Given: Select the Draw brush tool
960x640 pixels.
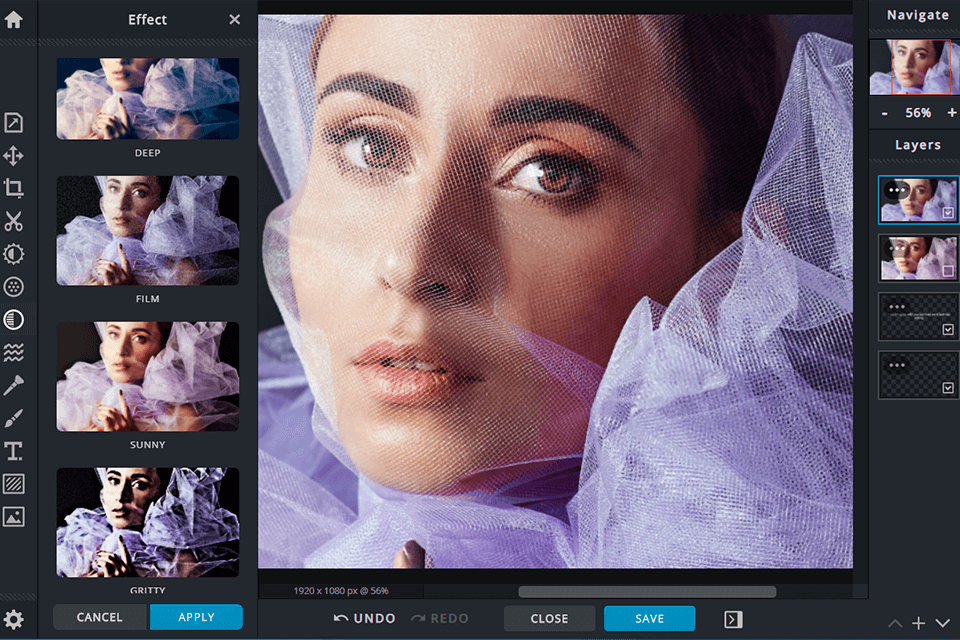Looking at the screenshot, I should tap(13, 418).
